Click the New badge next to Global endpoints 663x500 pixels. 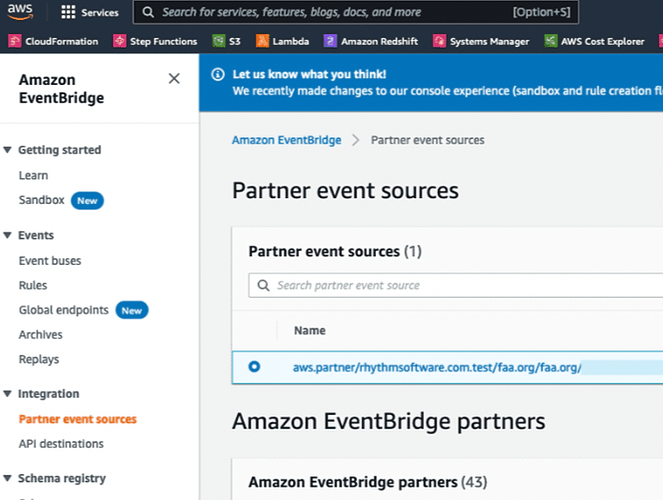(132, 311)
